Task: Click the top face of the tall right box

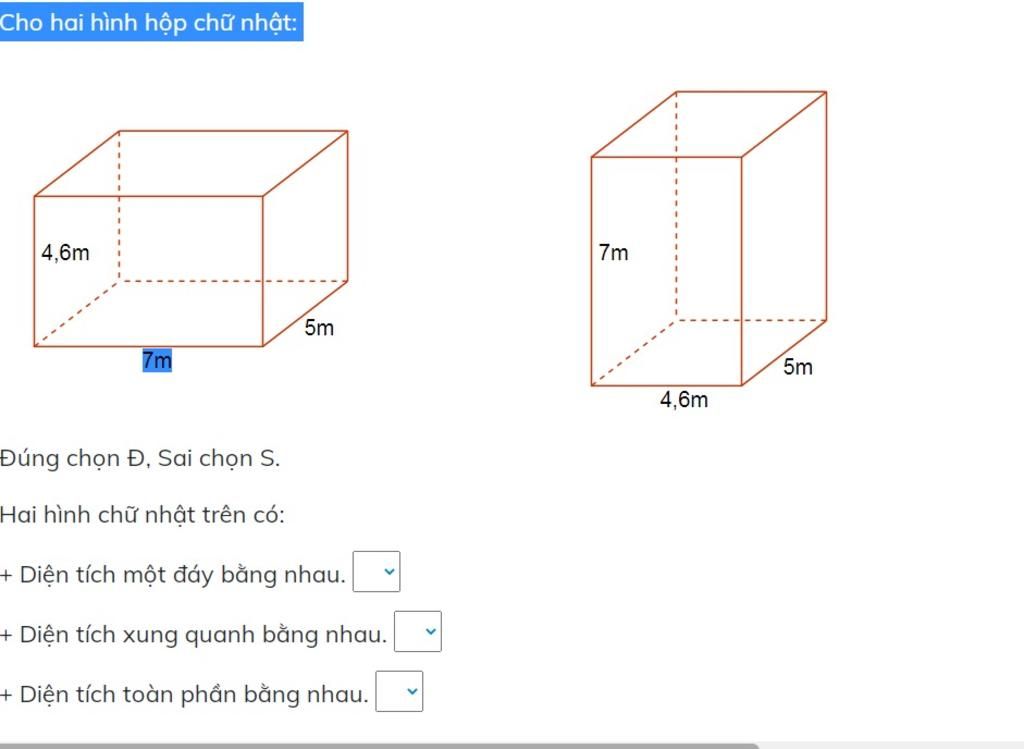Action: tap(709, 124)
